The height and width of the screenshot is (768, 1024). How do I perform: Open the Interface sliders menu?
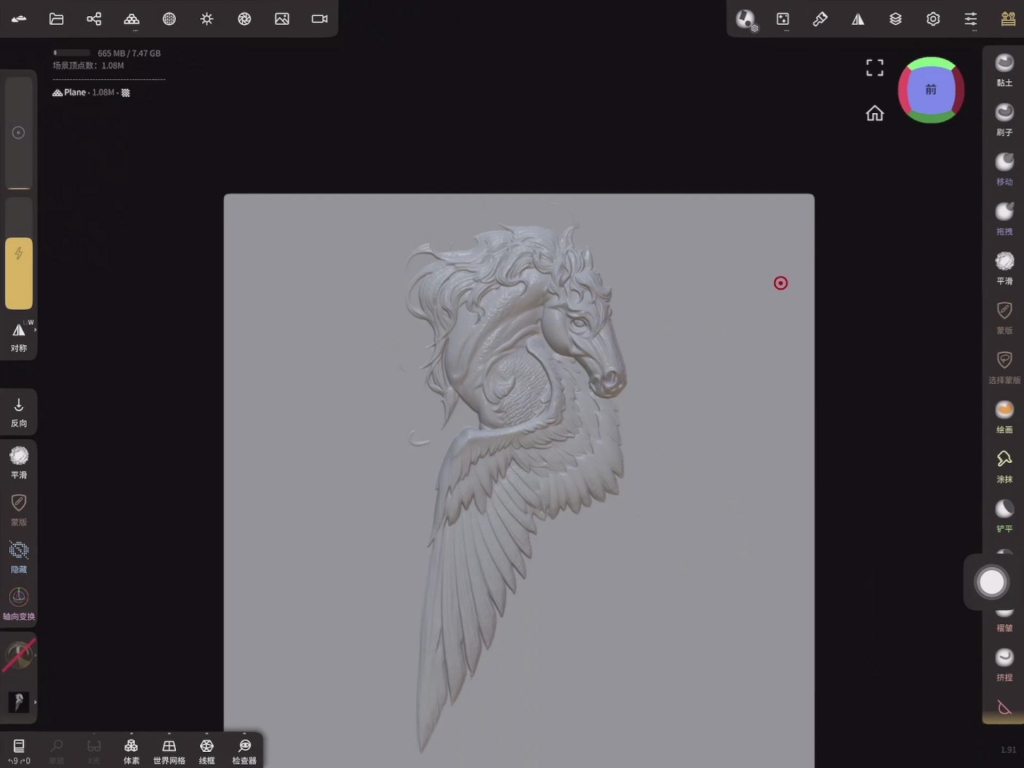[x=971, y=19]
